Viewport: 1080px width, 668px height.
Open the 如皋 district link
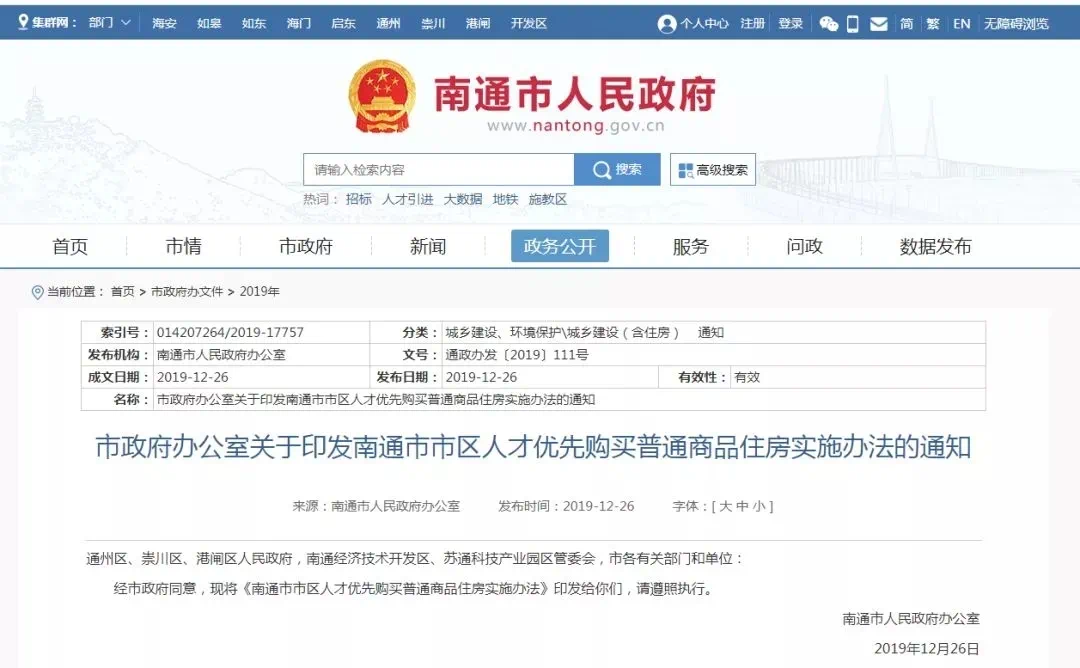click(209, 23)
